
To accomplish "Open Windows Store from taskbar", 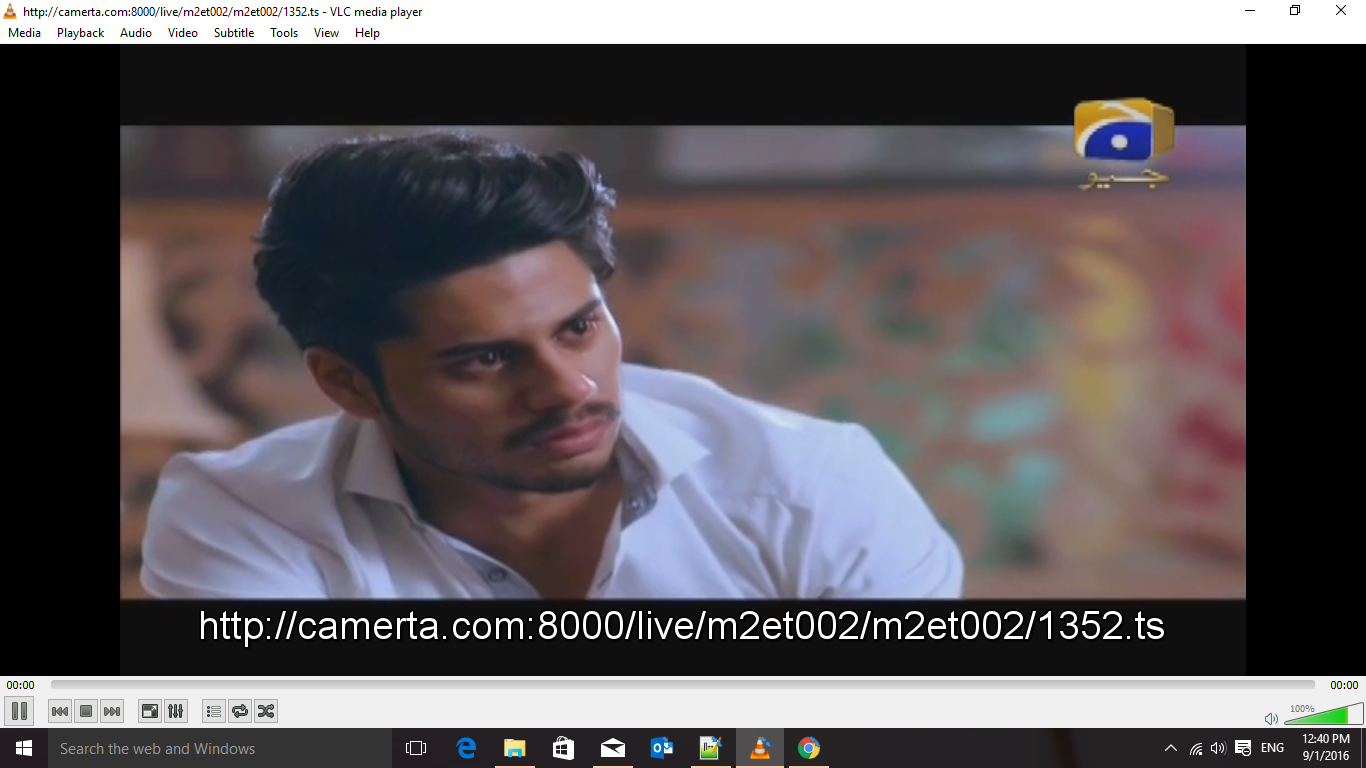I will click(x=563, y=748).
